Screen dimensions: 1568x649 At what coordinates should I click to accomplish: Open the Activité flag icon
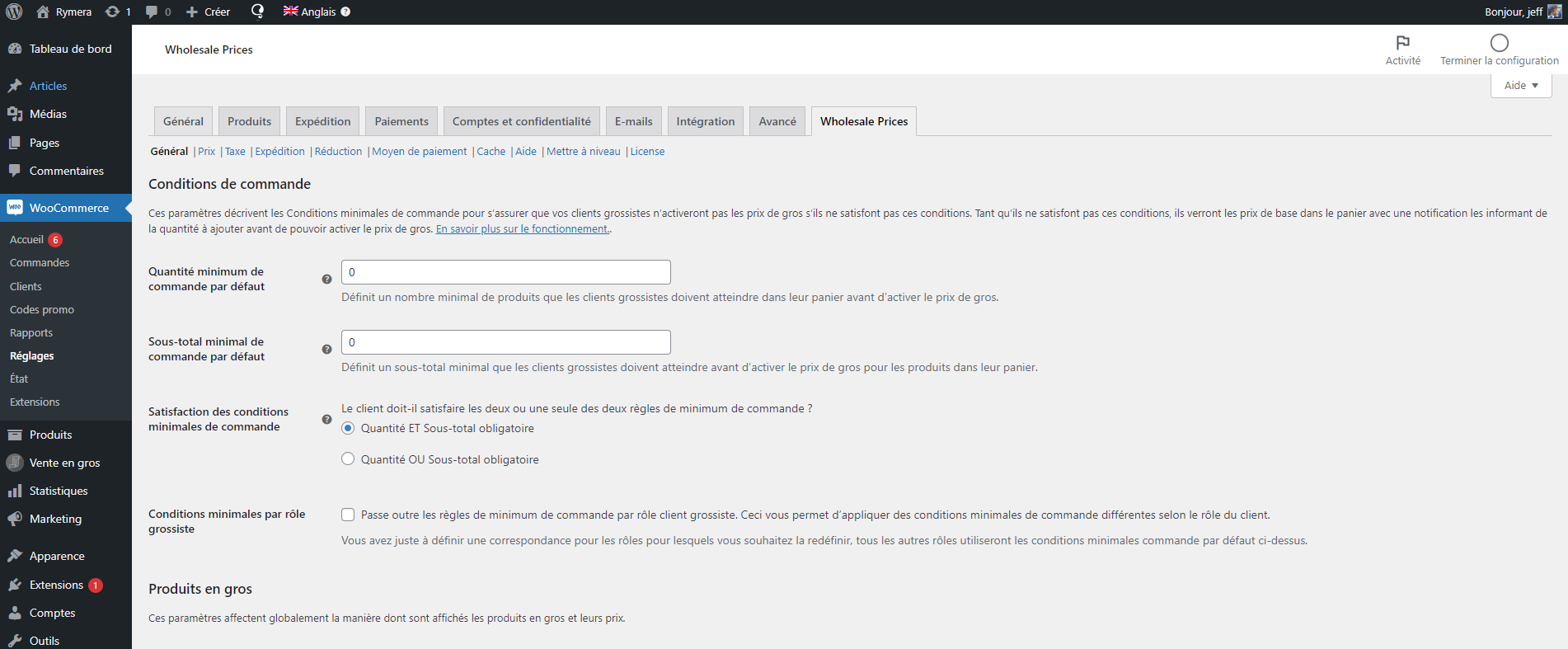[1402, 43]
